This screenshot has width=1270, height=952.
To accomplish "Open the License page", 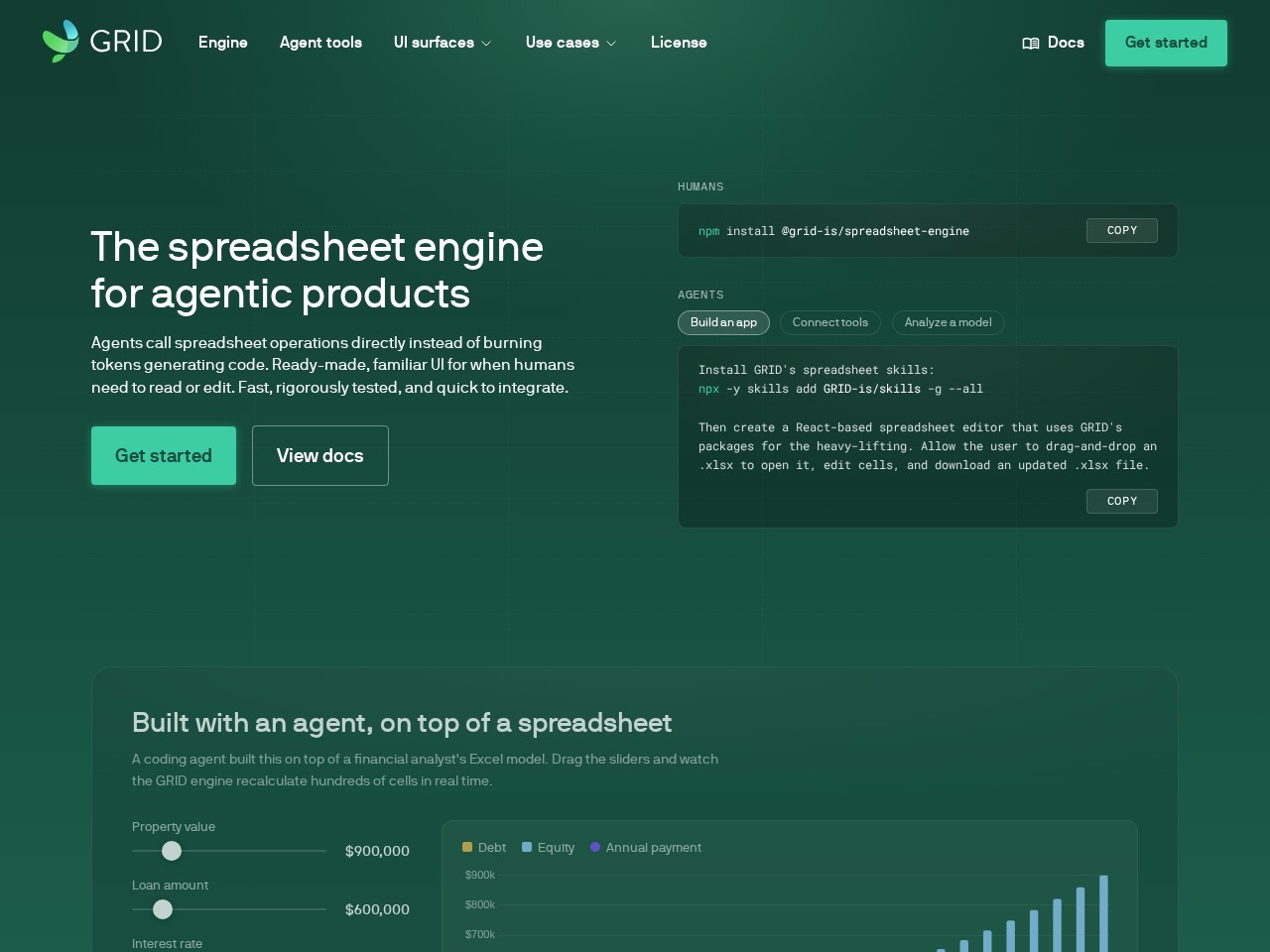I will [x=679, y=43].
